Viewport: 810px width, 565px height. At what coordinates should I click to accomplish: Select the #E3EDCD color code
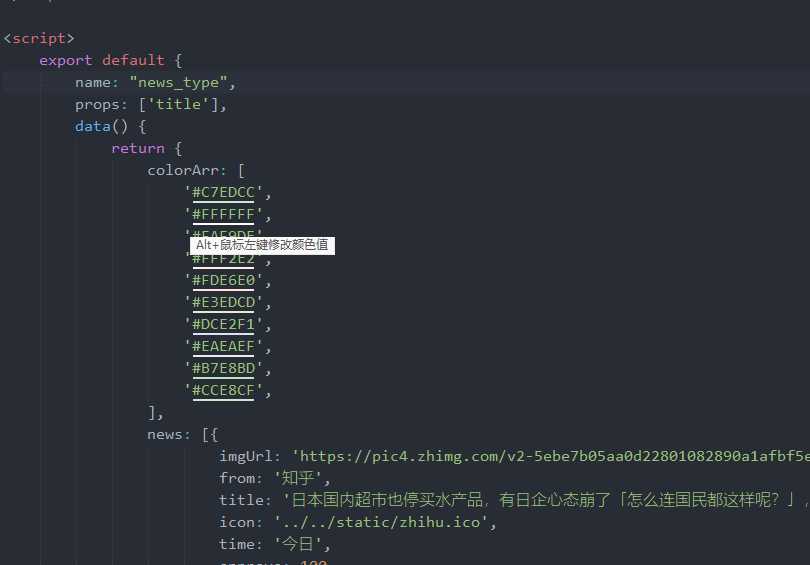click(227, 302)
